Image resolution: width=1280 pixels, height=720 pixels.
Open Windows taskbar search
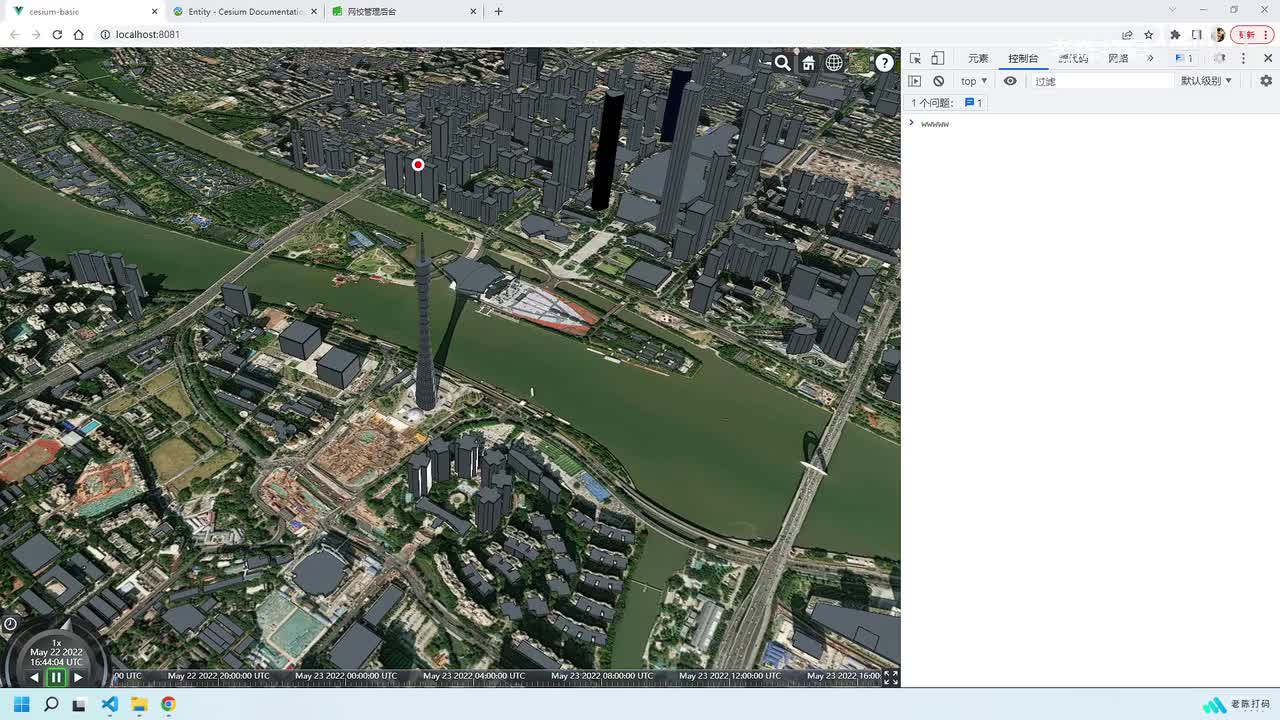[x=51, y=704]
